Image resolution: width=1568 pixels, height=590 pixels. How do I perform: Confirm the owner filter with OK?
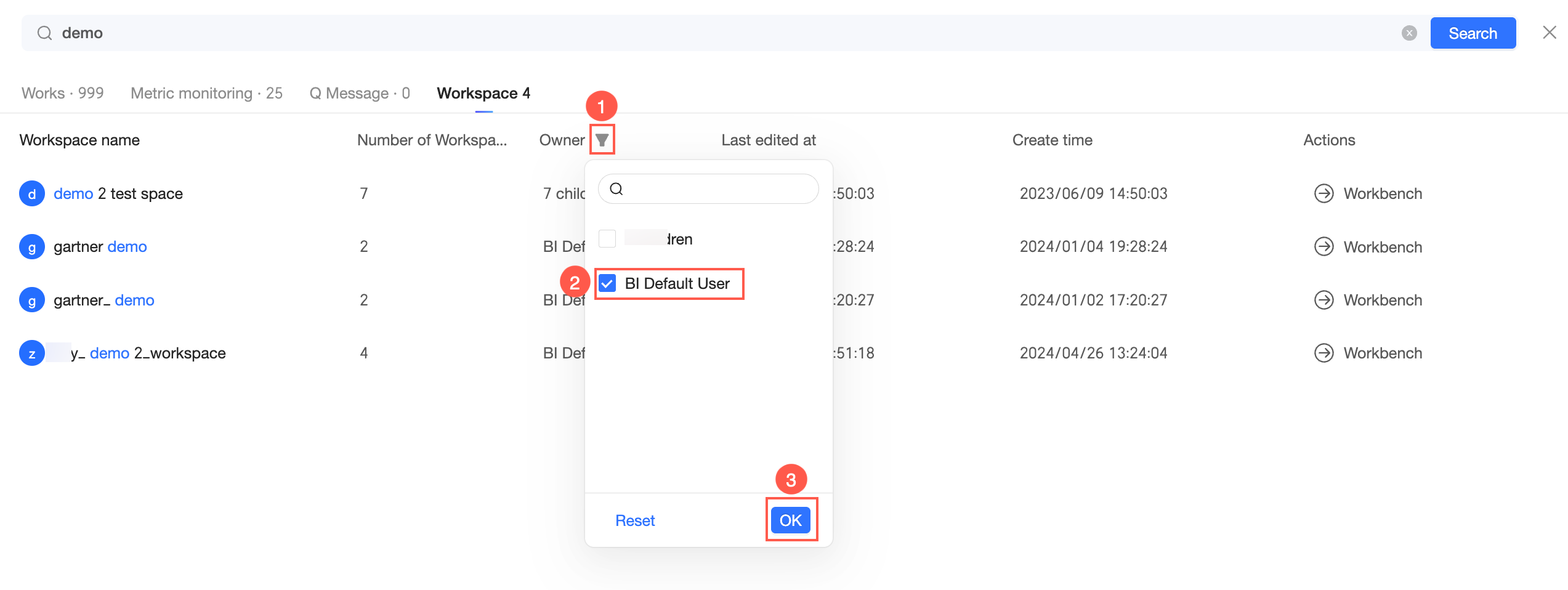click(791, 520)
